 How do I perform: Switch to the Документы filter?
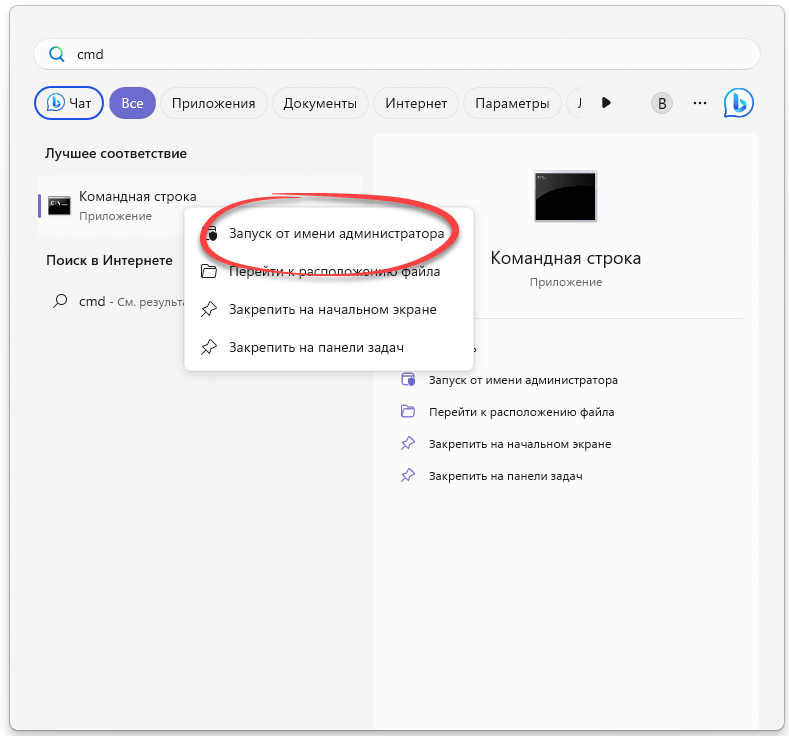tap(320, 103)
